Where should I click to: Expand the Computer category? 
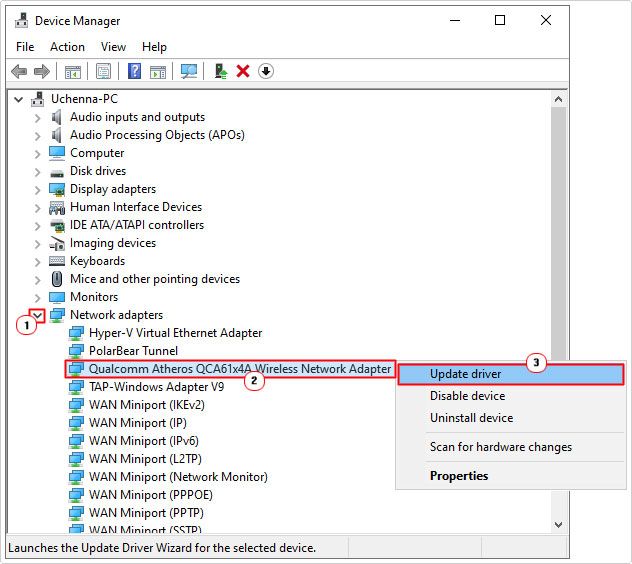[37, 154]
